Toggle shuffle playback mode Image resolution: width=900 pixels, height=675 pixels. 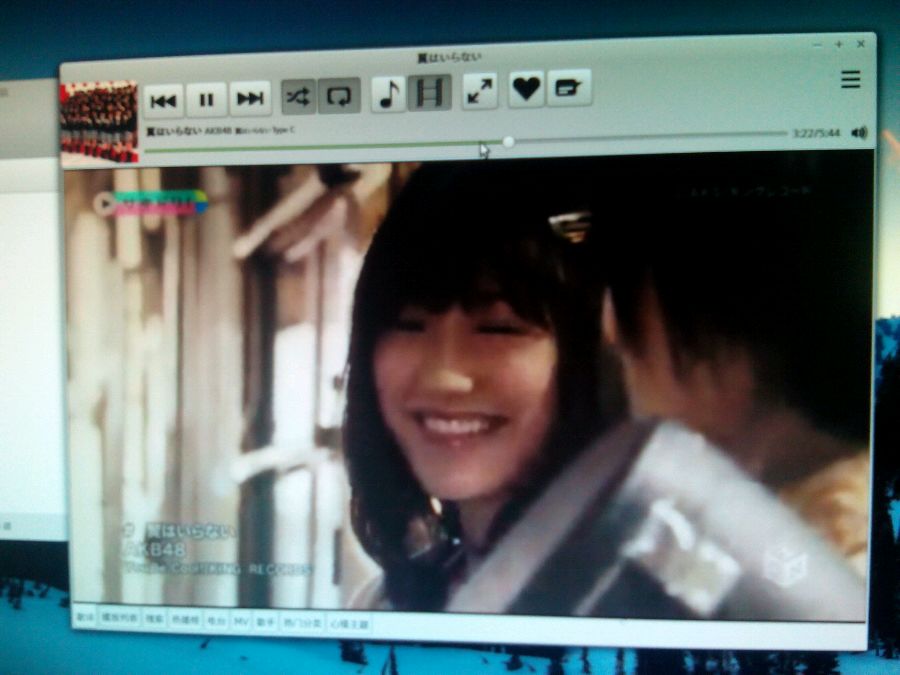(x=298, y=96)
